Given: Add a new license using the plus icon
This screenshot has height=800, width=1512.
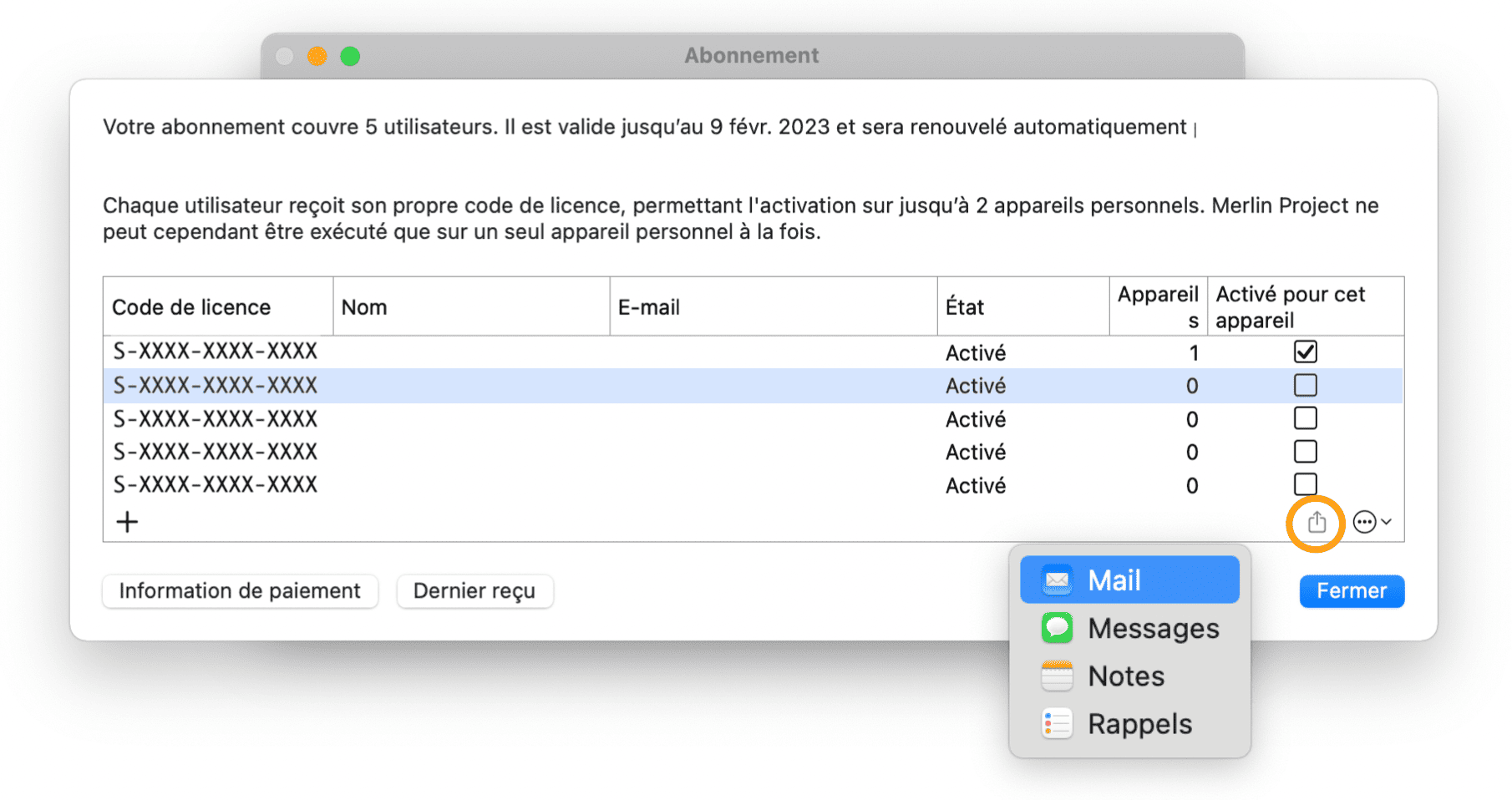Looking at the screenshot, I should (127, 521).
